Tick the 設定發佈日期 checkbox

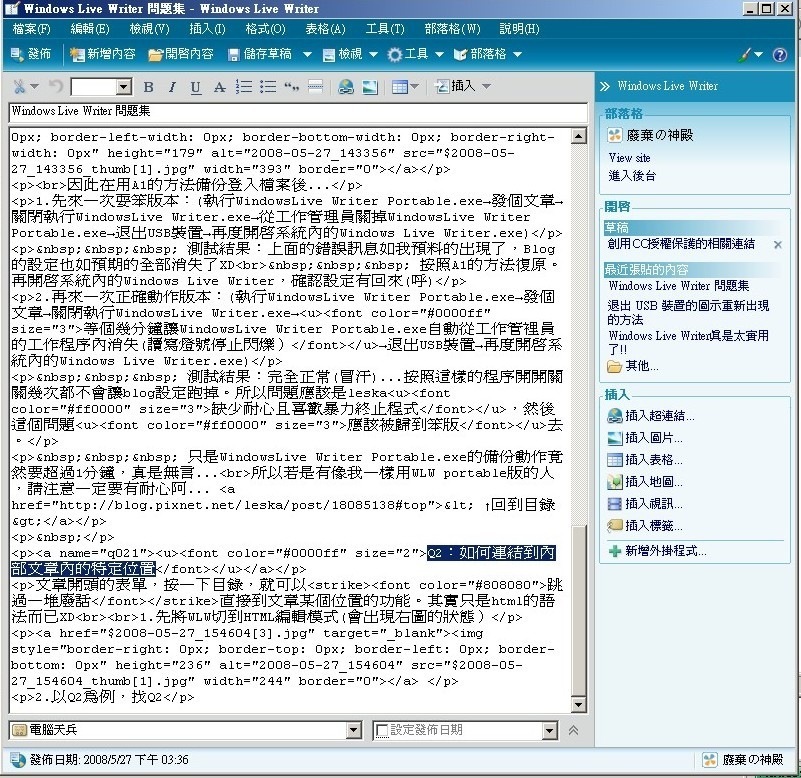pyautogui.click(x=381, y=731)
